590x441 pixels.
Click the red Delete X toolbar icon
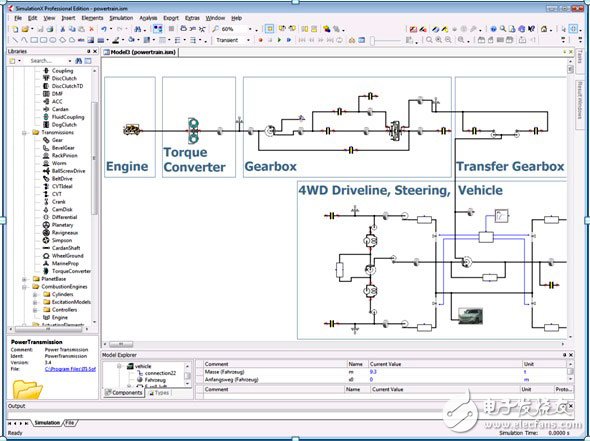91,29
